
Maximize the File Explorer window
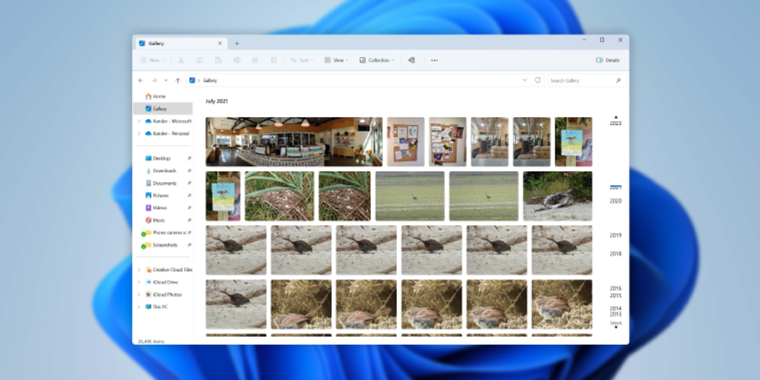coord(602,40)
